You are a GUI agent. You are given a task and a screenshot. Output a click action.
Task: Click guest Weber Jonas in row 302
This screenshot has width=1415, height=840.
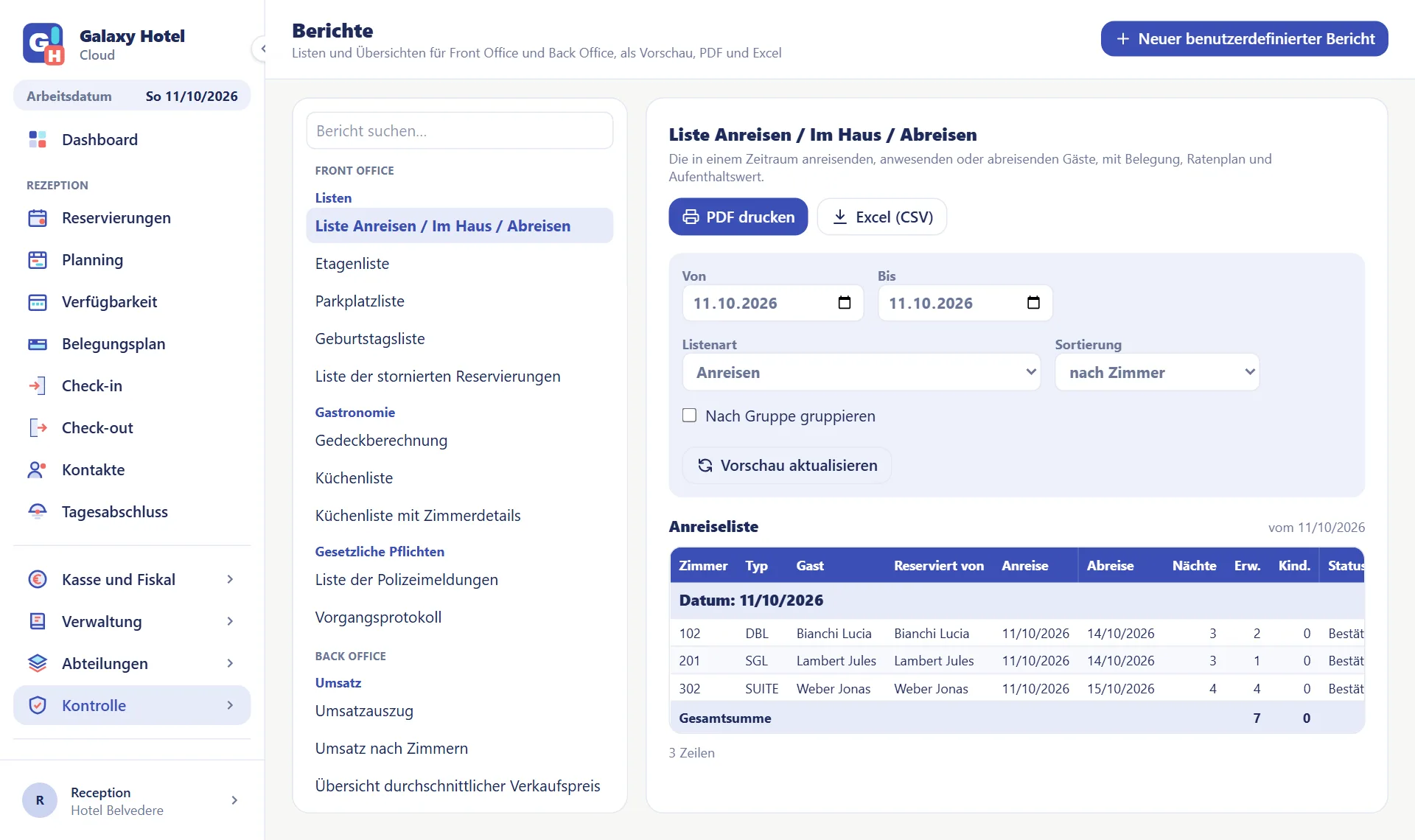833,689
